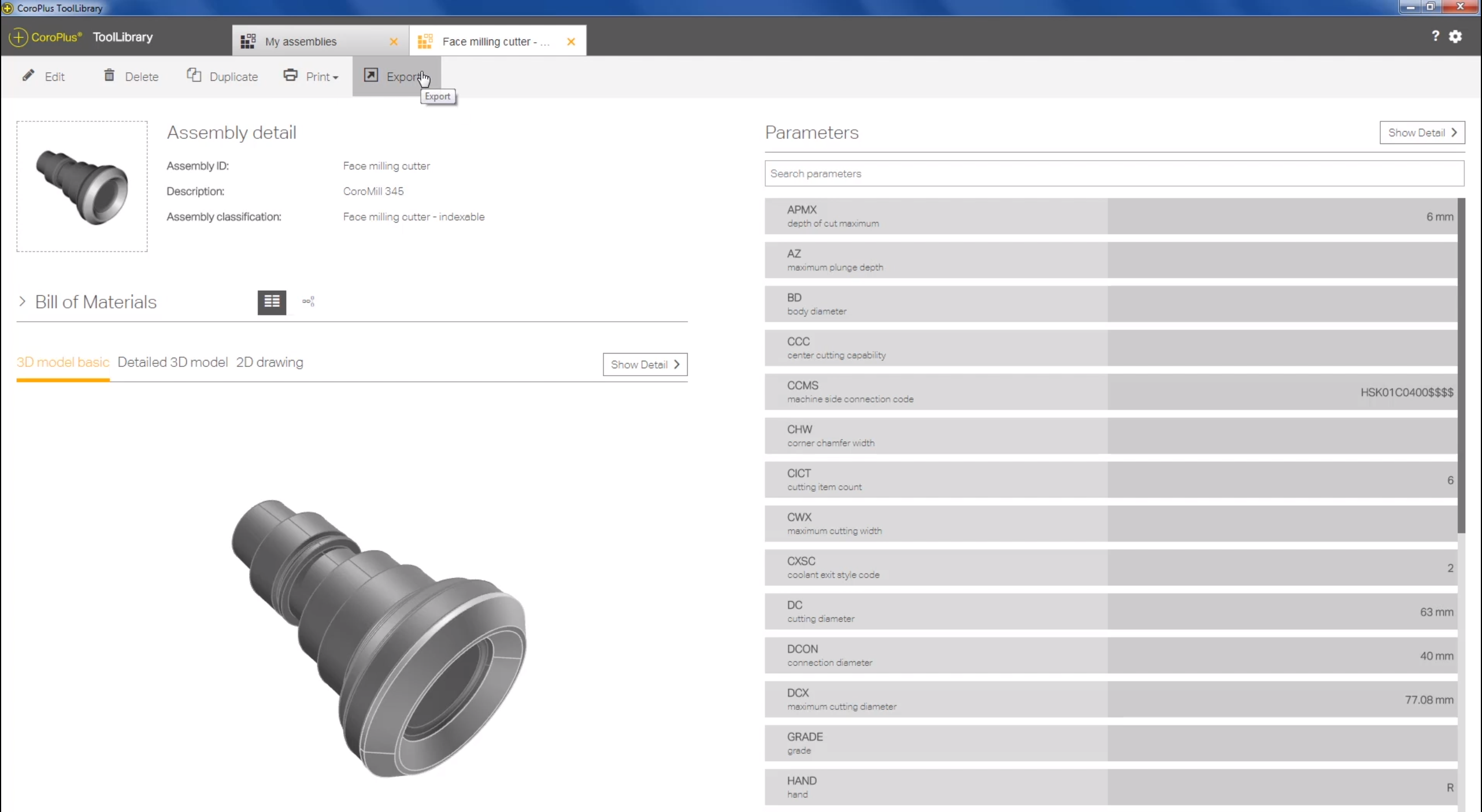Select the BD body diameter row
The image size is (1482, 812).
pos(1110,304)
